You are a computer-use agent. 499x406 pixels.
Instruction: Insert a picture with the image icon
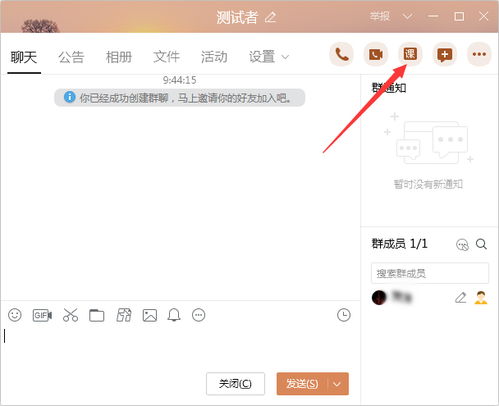150,315
